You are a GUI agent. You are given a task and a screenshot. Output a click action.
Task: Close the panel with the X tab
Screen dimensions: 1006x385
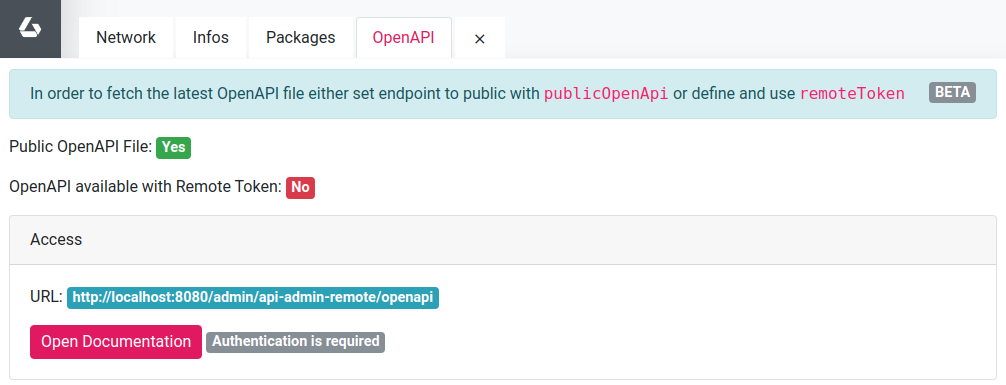click(x=479, y=38)
